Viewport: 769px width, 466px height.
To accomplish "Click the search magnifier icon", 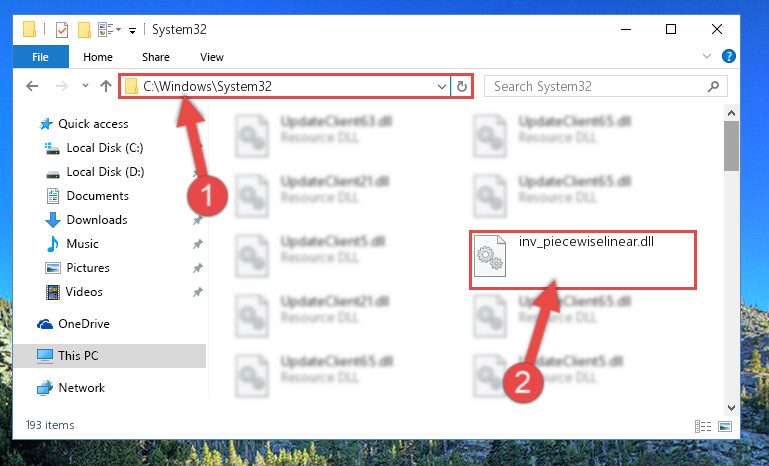I will (x=713, y=87).
